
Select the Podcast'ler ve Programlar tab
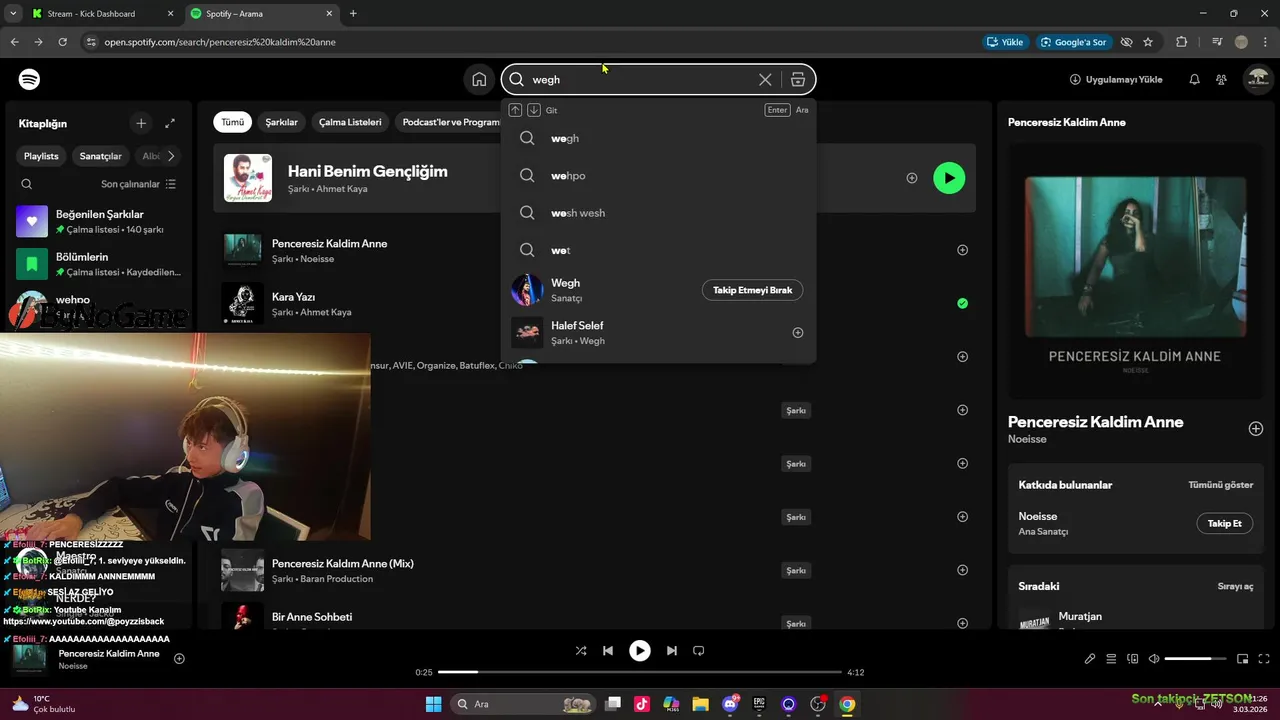450,122
